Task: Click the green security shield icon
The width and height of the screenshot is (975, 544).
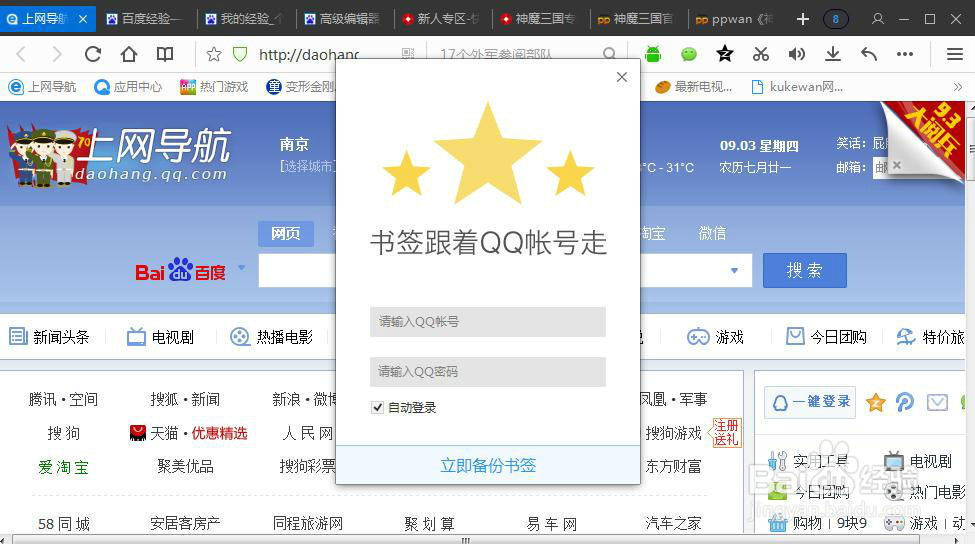Action: 240,55
